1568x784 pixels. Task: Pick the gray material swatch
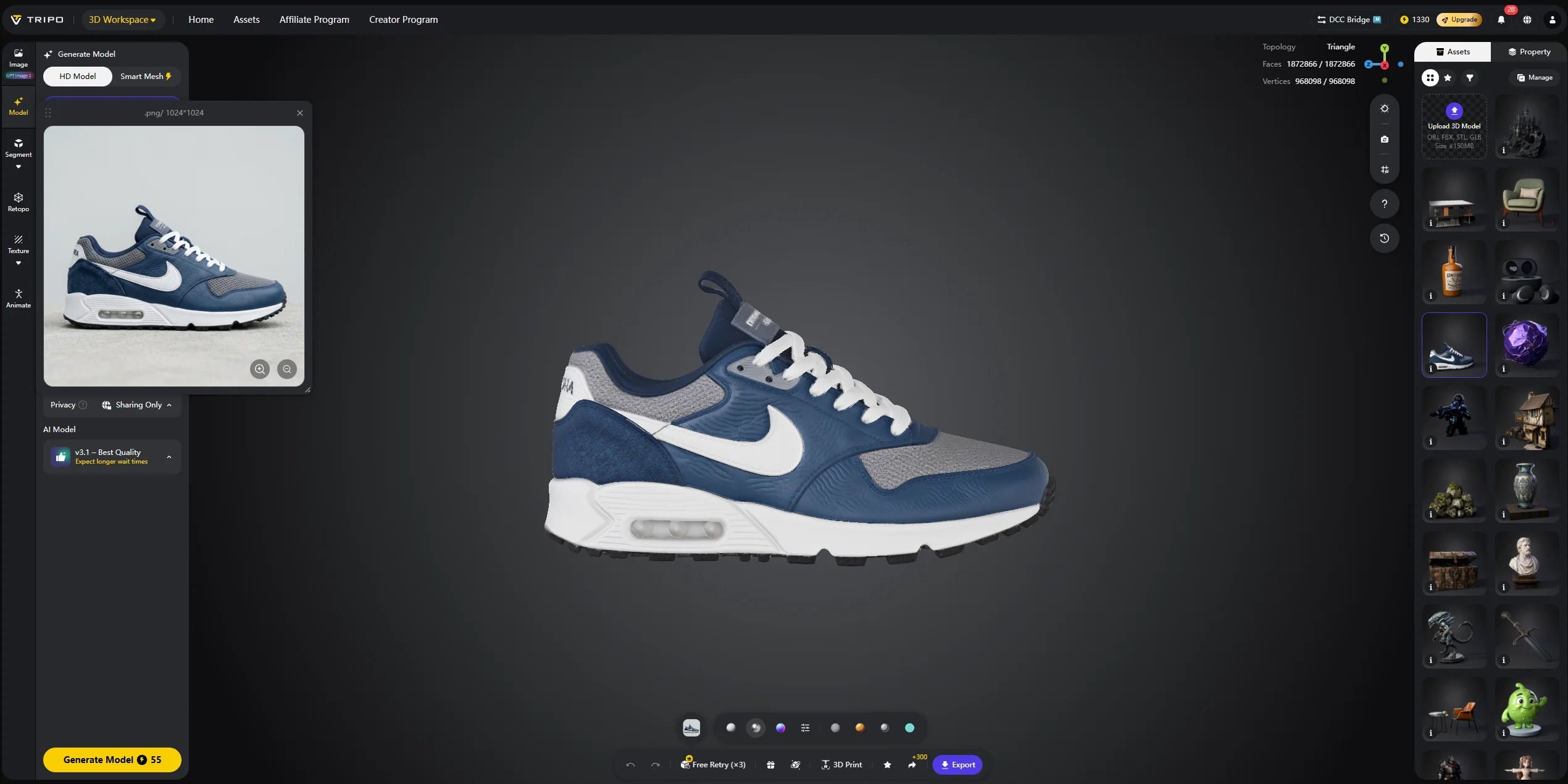pos(835,728)
